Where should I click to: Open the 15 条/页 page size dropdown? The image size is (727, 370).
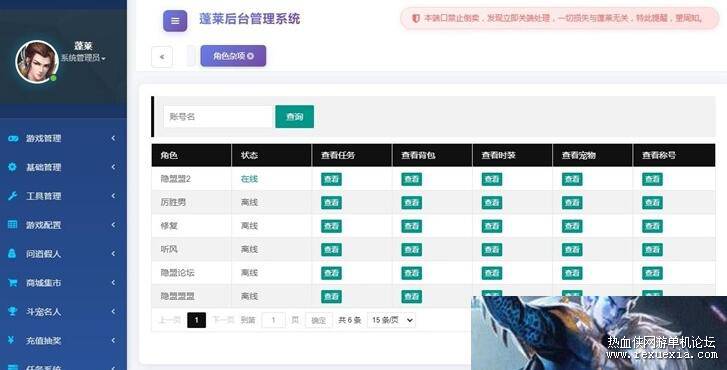click(x=391, y=320)
